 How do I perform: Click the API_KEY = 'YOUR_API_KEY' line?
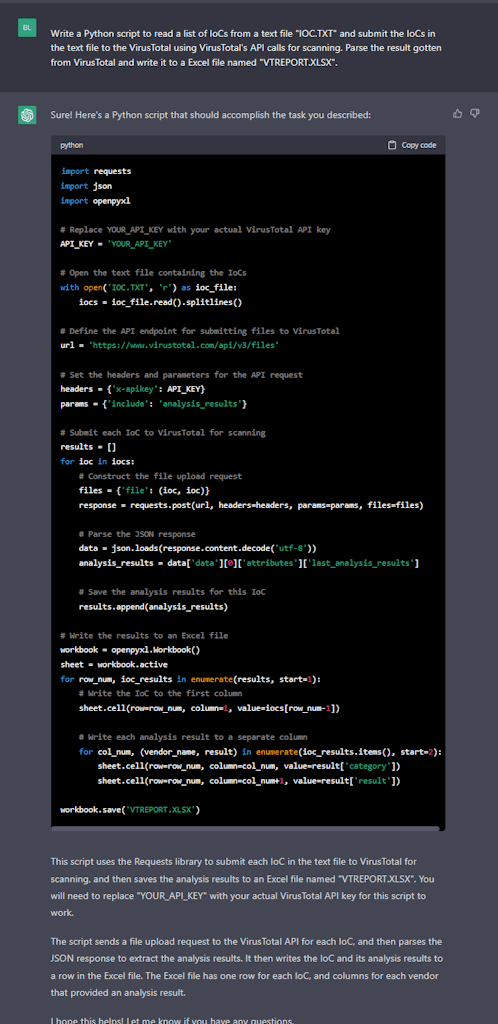tap(116, 244)
